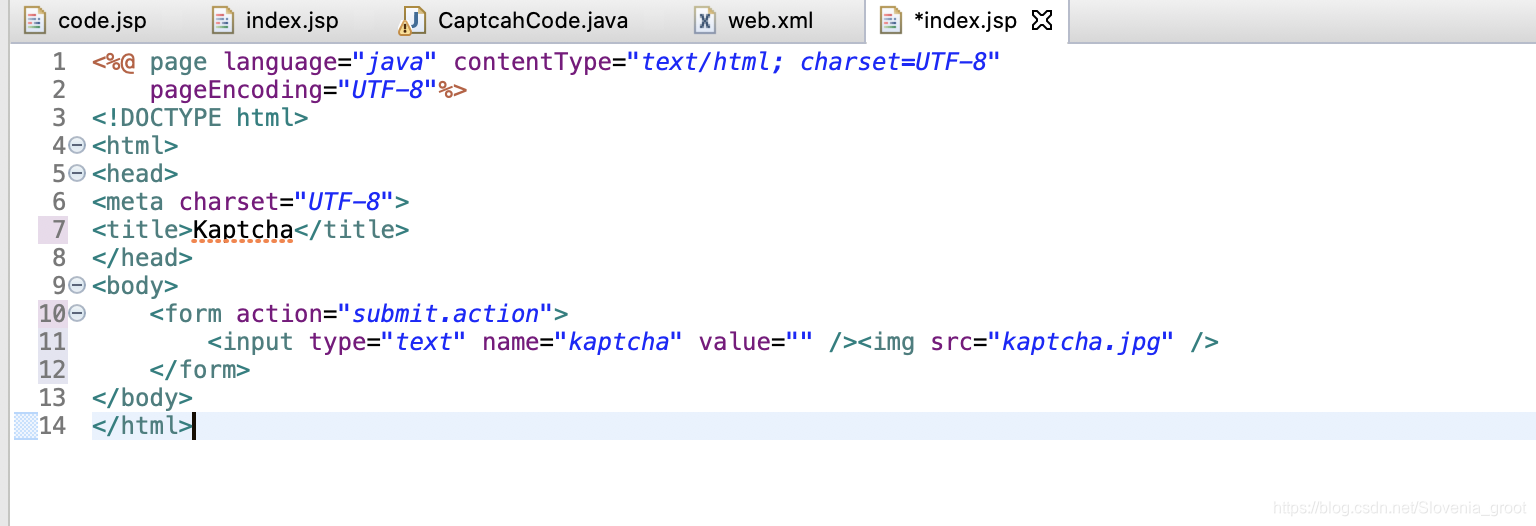Click the <!DOCTYPE html> declaration

[200, 118]
